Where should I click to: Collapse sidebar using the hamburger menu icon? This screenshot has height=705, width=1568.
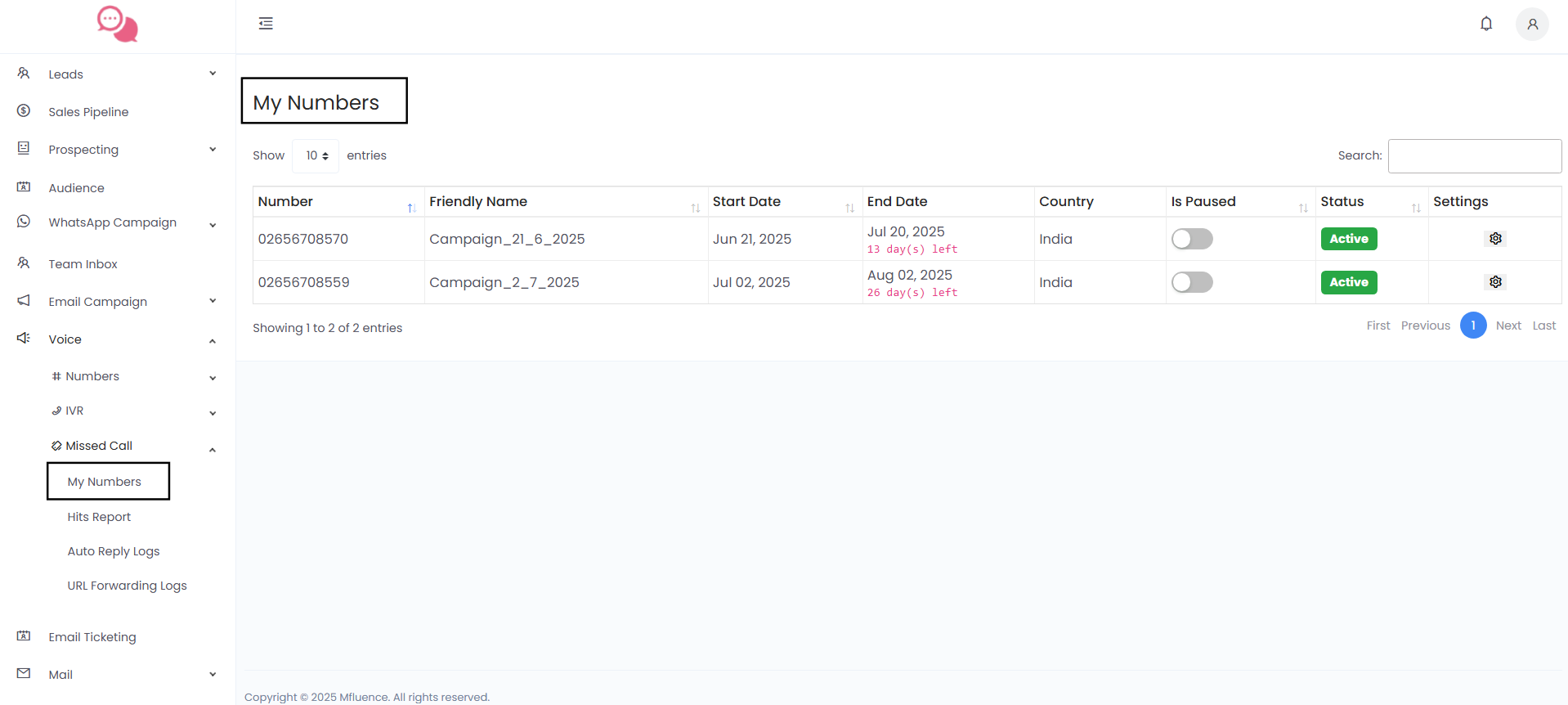click(x=266, y=24)
